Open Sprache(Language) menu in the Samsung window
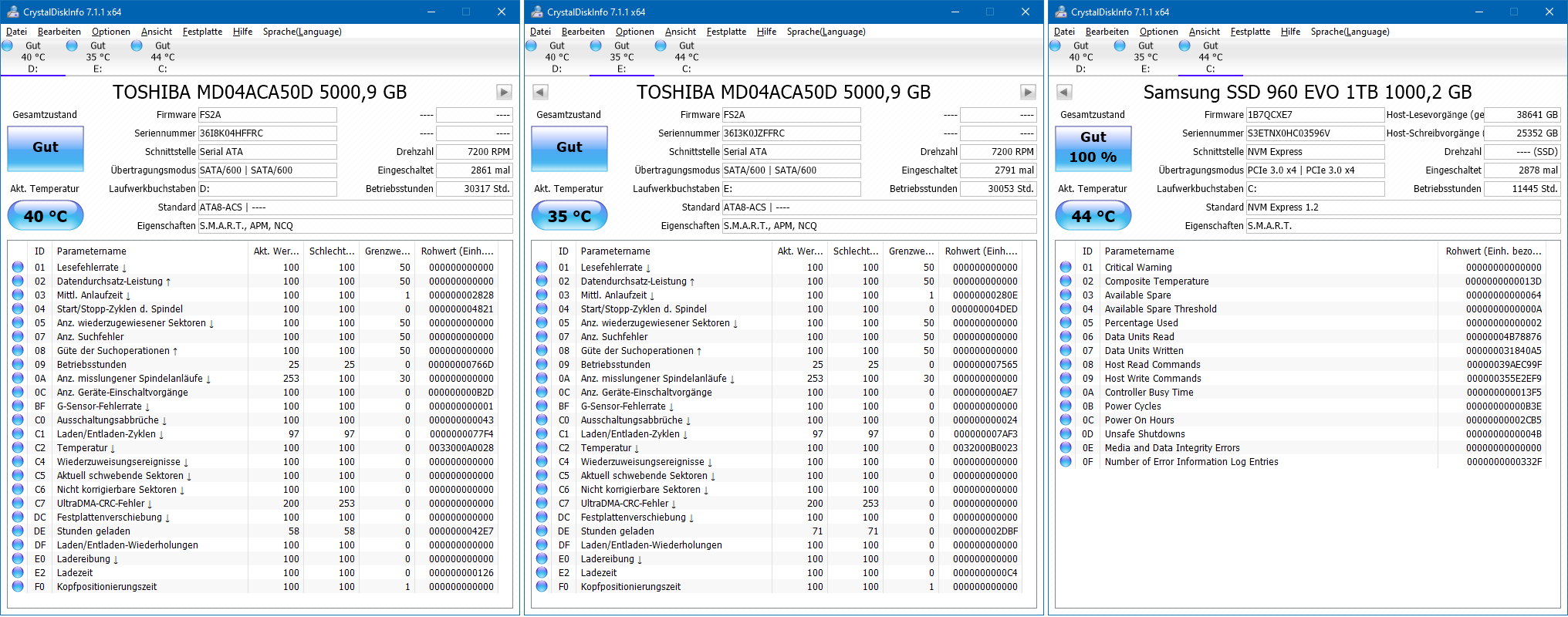 pos(1350,32)
